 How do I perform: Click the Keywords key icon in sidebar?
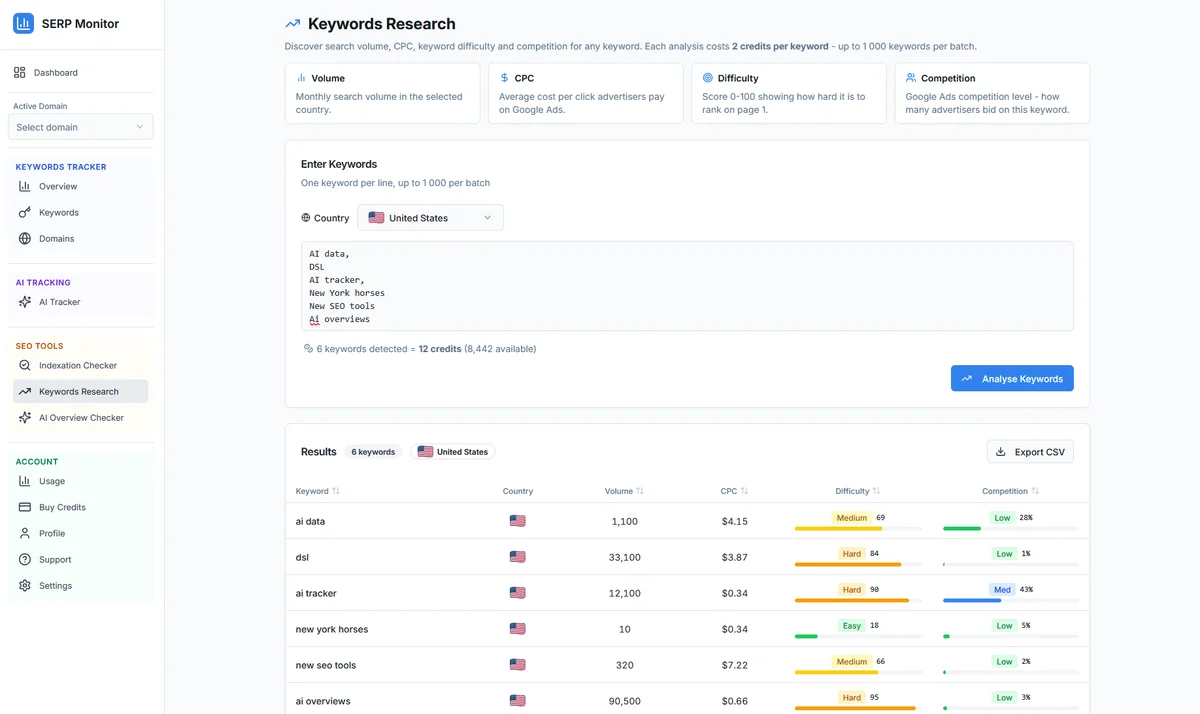(x=25, y=213)
